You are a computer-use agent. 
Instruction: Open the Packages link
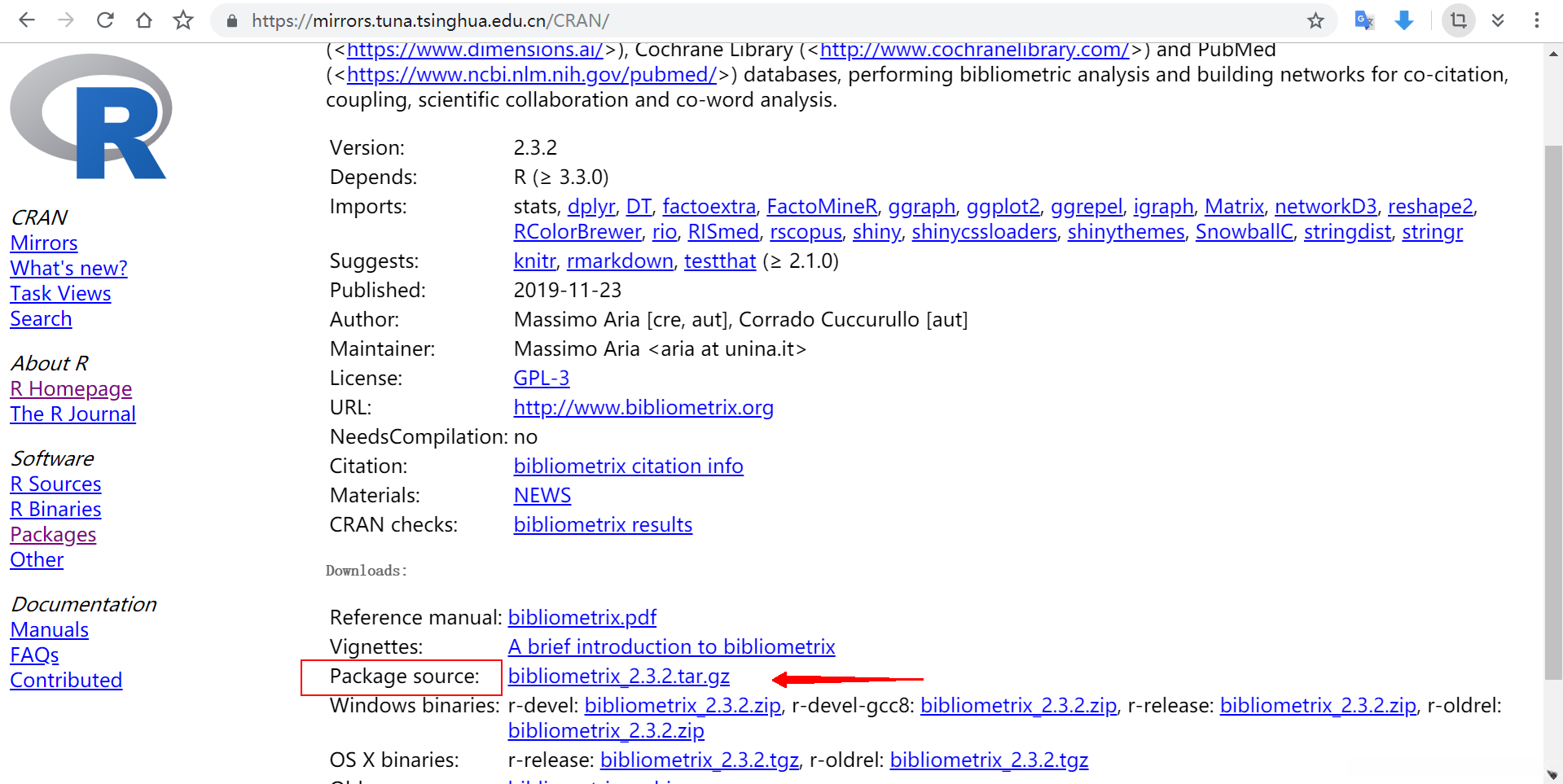(53, 535)
